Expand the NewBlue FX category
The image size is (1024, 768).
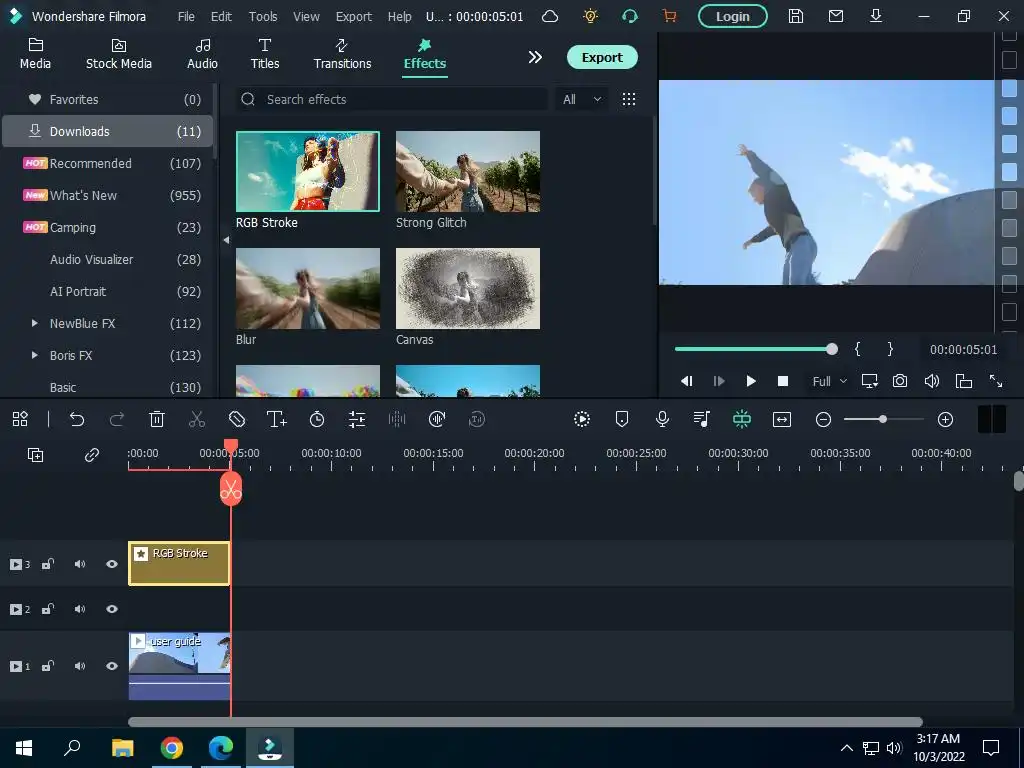(35, 323)
